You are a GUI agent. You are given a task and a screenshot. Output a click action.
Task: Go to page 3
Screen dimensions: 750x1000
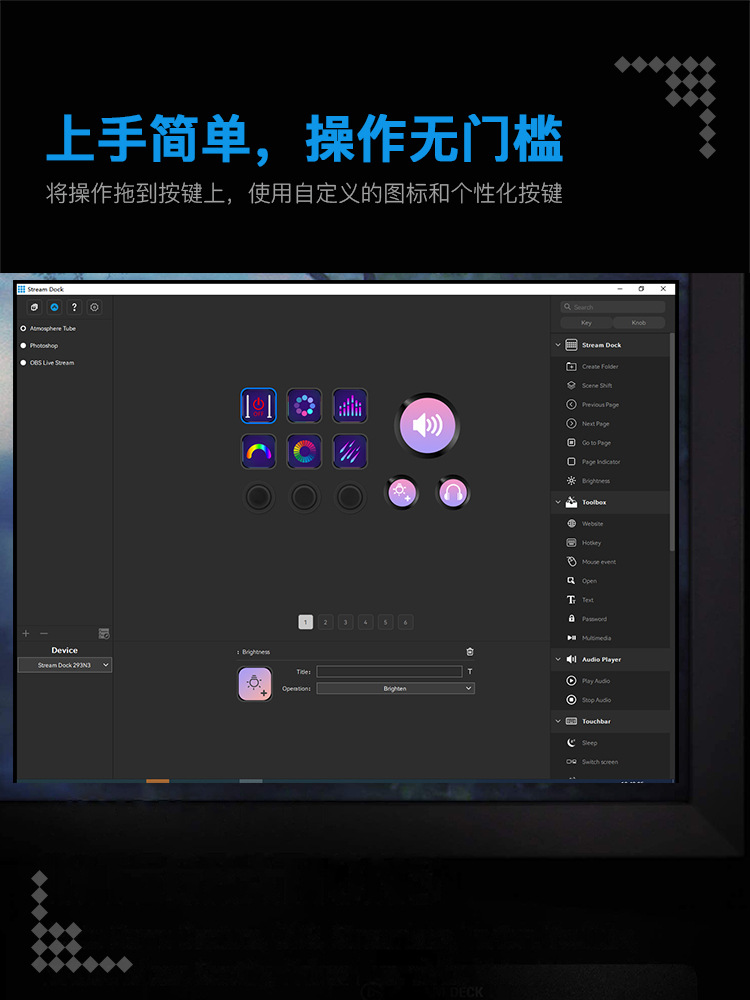point(346,622)
